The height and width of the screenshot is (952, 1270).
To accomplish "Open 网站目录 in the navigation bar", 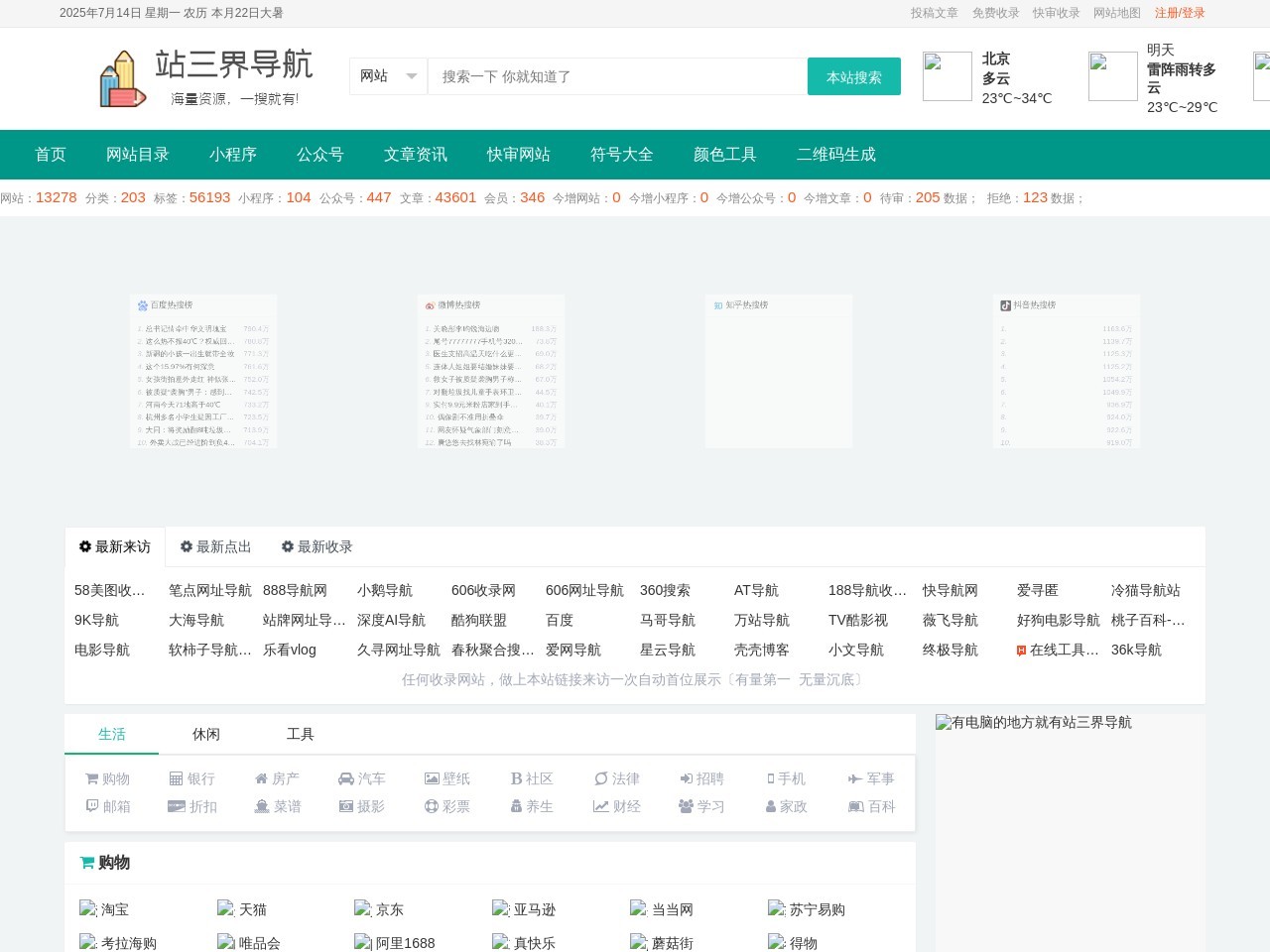I will pos(137,154).
